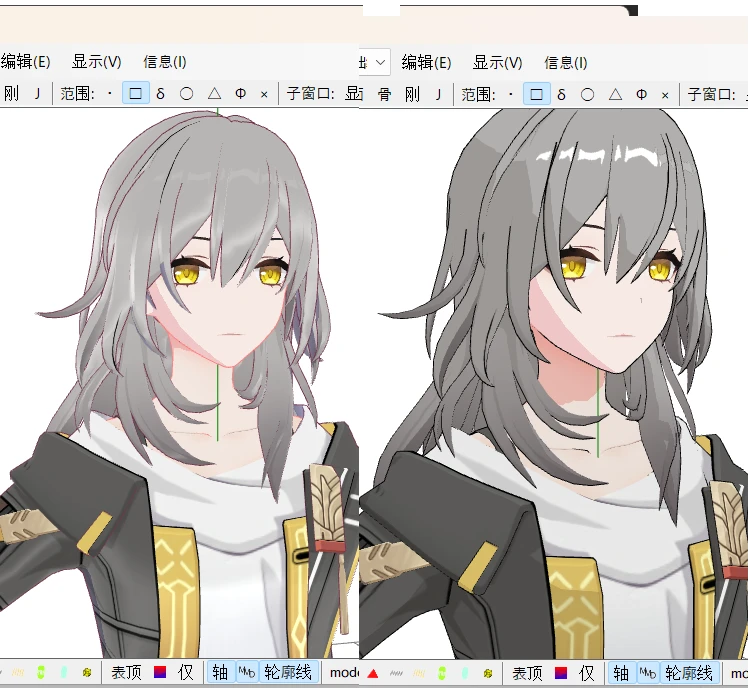750x688 pixels.
Task: Toggle yellow cube joint display icon, left window
Action: point(87,673)
